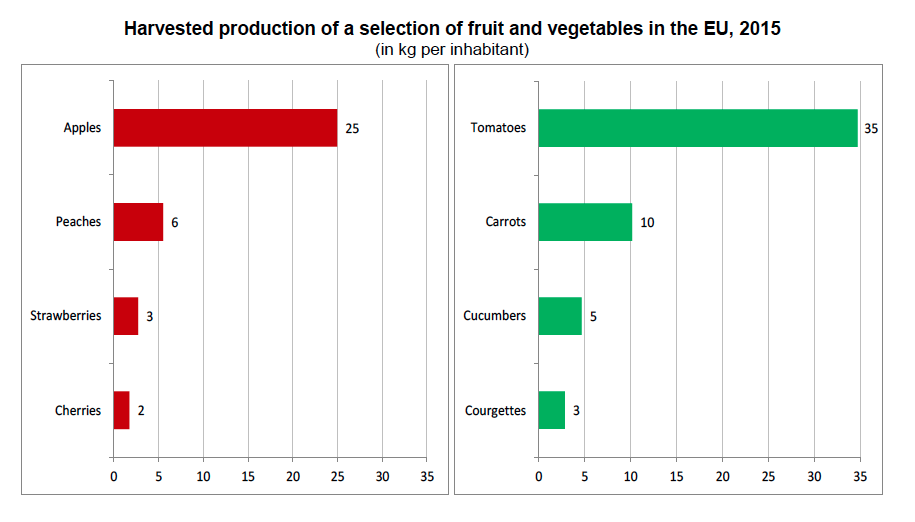The width and height of the screenshot is (915, 522).
Task: Select the value label 2 beside Cherries
Action: (141, 411)
